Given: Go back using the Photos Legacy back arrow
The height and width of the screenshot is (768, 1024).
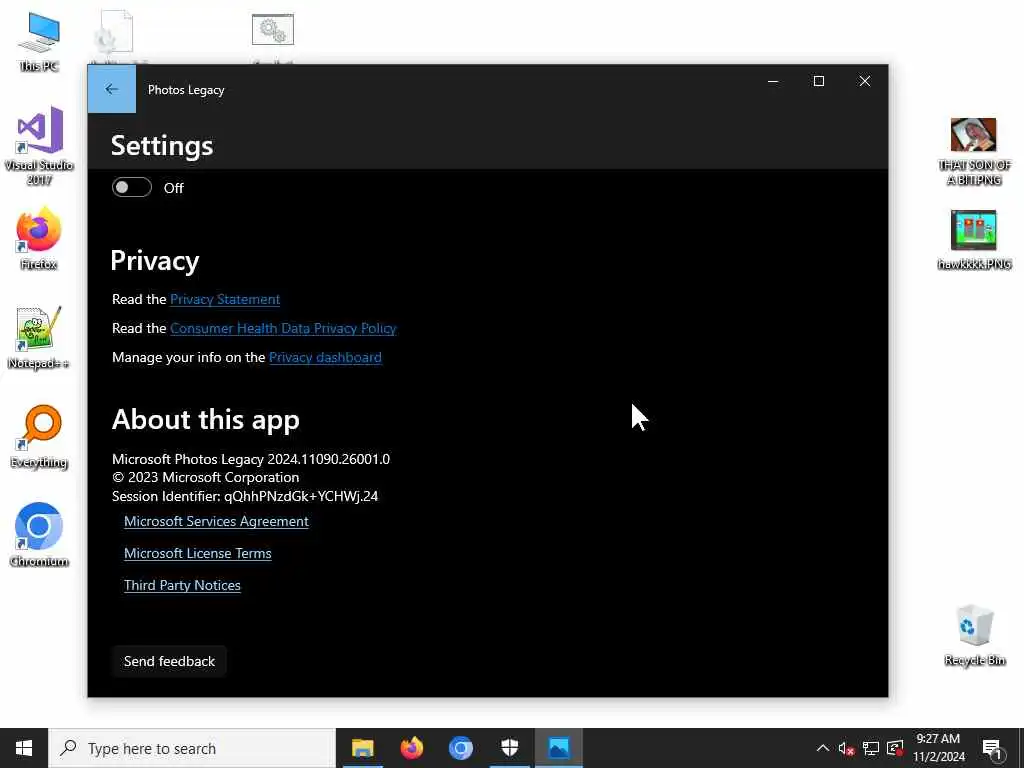Looking at the screenshot, I should pos(112,89).
